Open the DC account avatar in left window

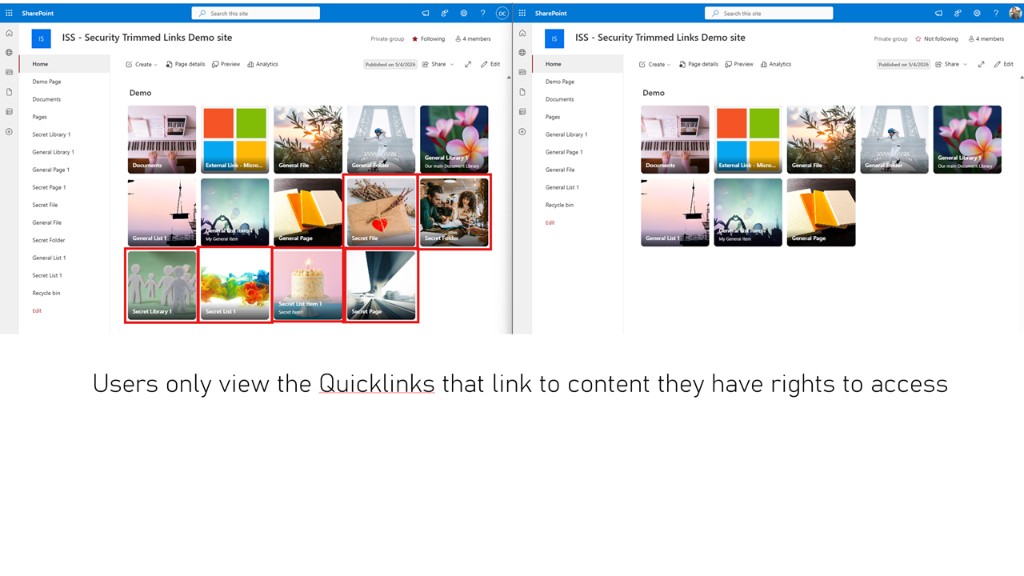[x=502, y=13]
